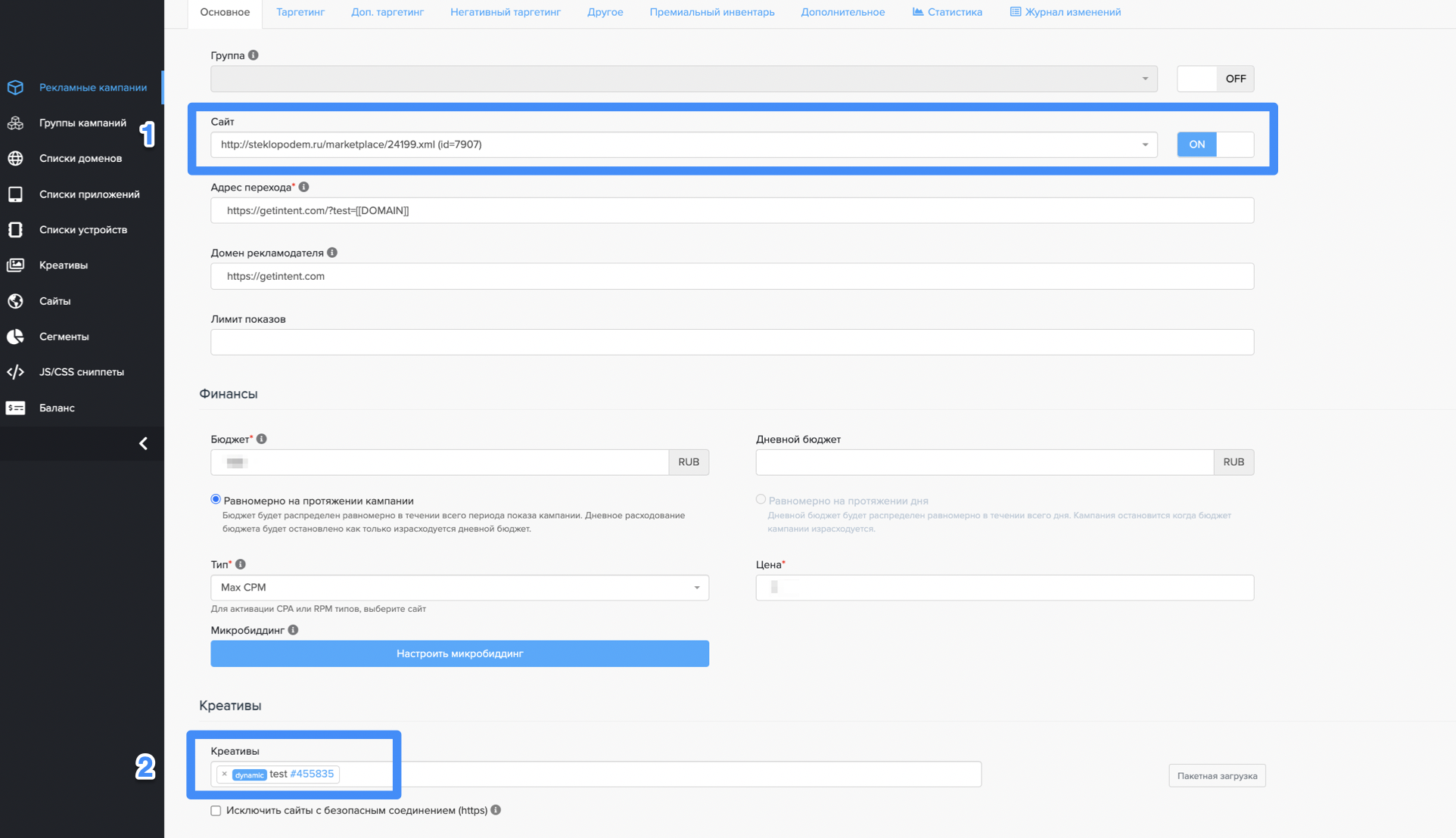Select Равномерно на протяжении кампании radio button
Image resolution: width=1456 pixels, height=838 pixels.
(x=216, y=500)
